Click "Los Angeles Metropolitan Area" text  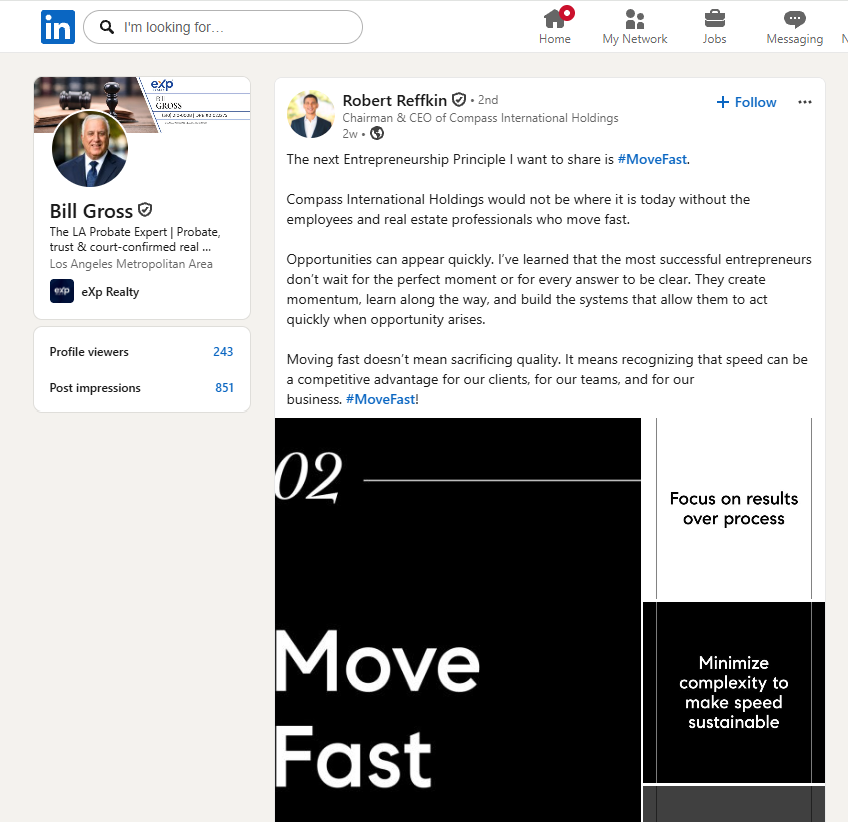[131, 264]
